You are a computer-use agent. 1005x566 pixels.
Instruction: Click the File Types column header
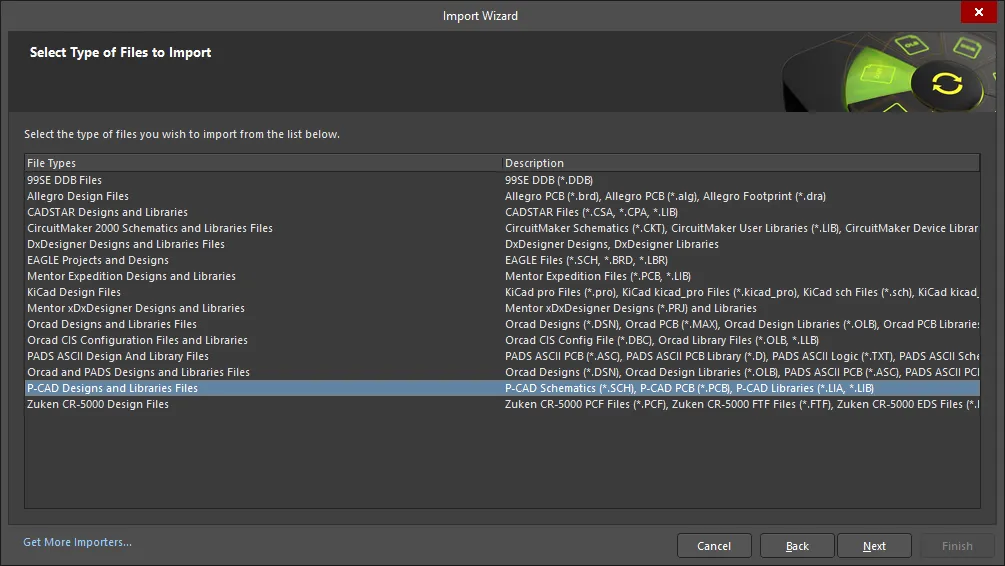click(x=263, y=163)
